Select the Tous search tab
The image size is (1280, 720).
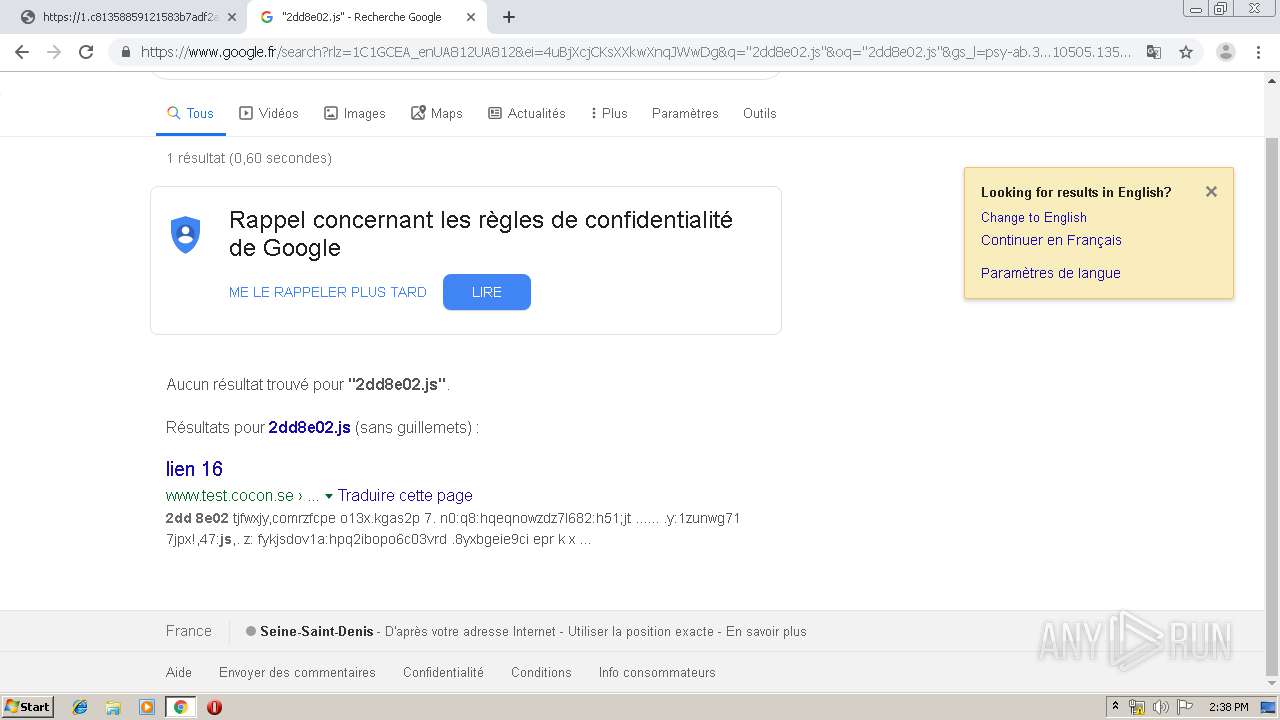click(190, 113)
